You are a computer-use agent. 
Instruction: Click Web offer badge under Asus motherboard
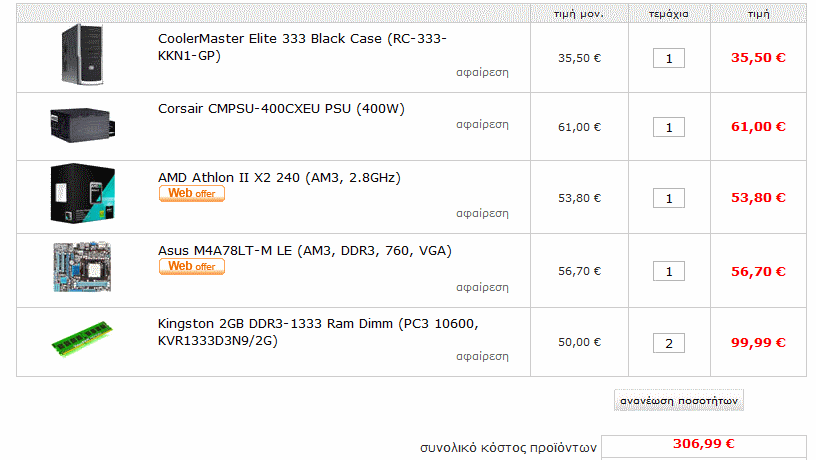coord(192,266)
